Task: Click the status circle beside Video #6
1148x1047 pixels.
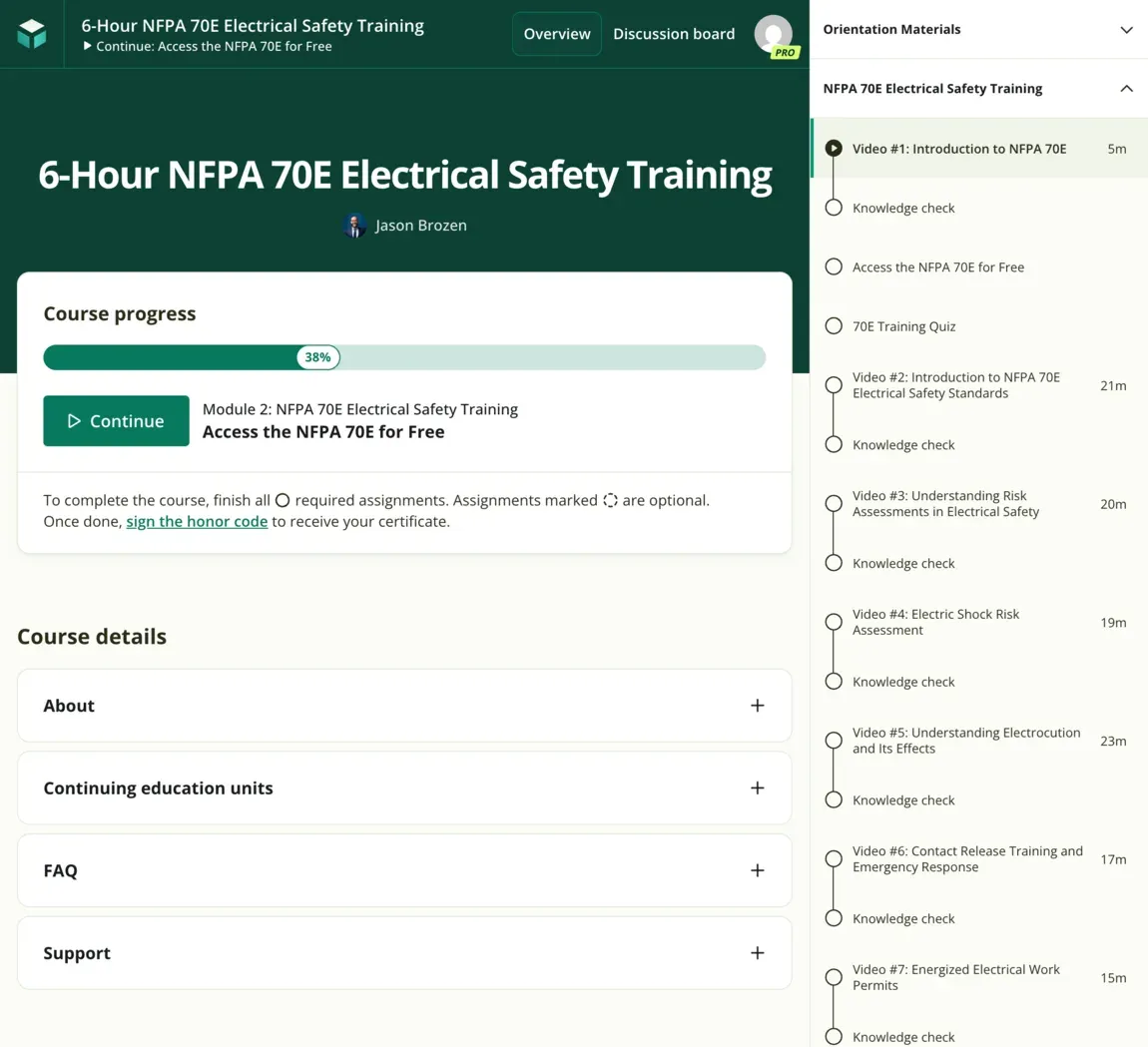Action: pyautogui.click(x=834, y=858)
